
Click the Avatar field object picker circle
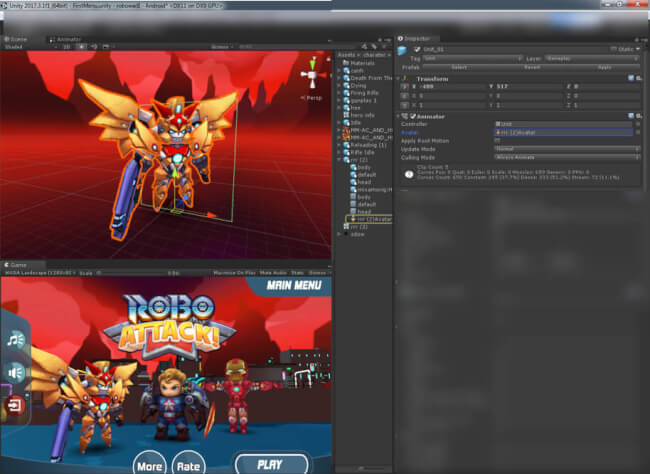pyautogui.click(x=637, y=133)
